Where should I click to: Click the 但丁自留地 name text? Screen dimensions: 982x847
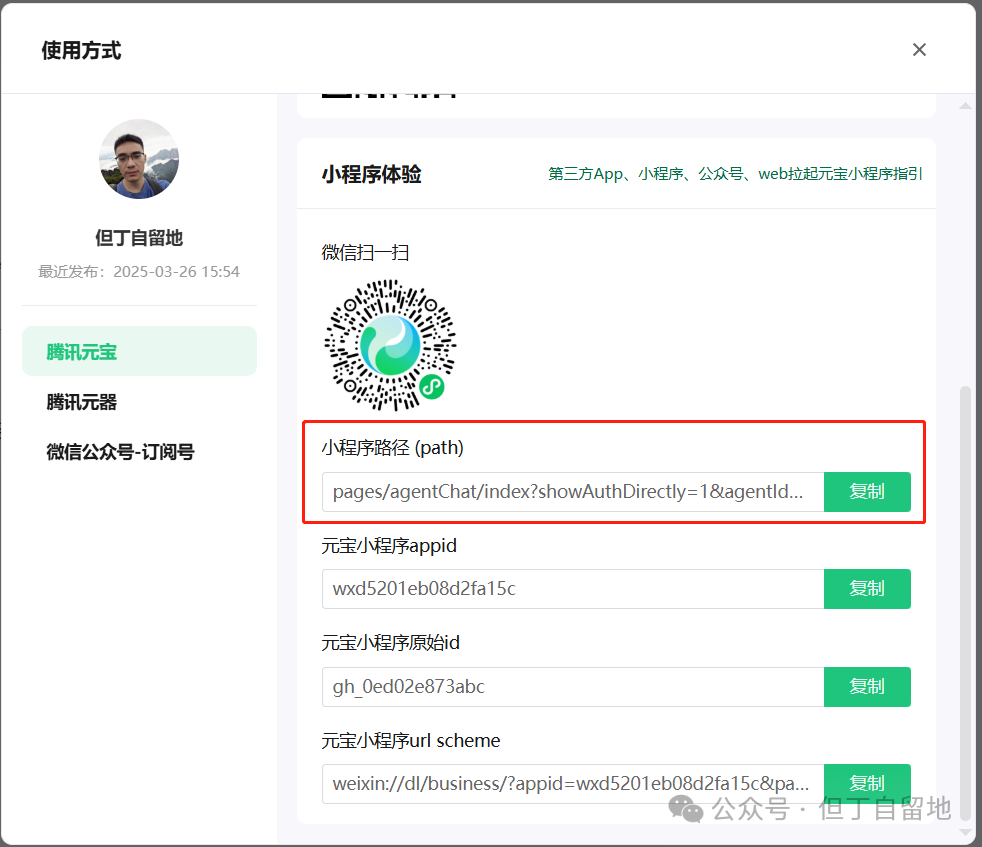[x=139, y=238]
